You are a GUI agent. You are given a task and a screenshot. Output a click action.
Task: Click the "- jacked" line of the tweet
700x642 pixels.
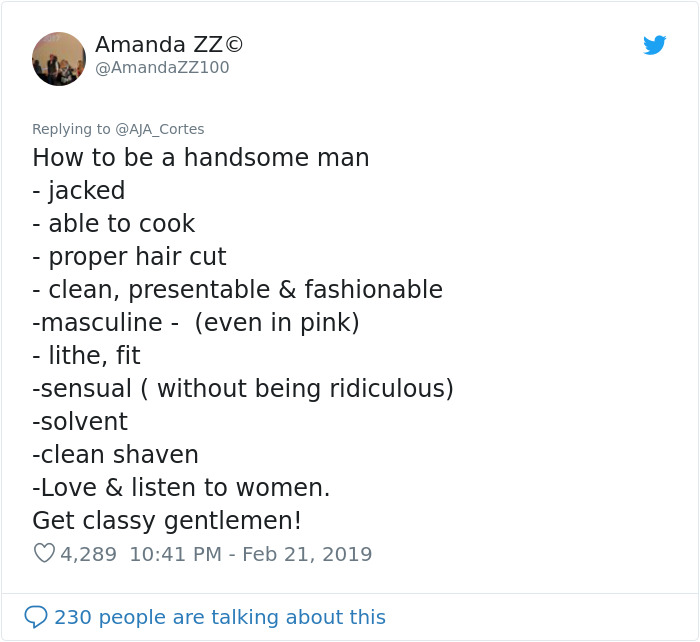tap(79, 191)
